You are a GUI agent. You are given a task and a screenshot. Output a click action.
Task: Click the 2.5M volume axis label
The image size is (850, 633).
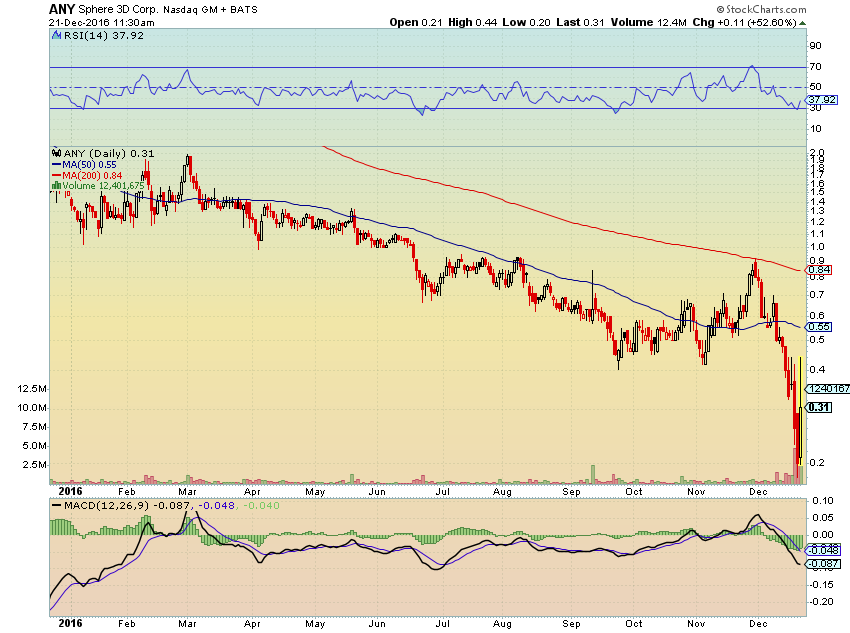pyautogui.click(x=34, y=465)
